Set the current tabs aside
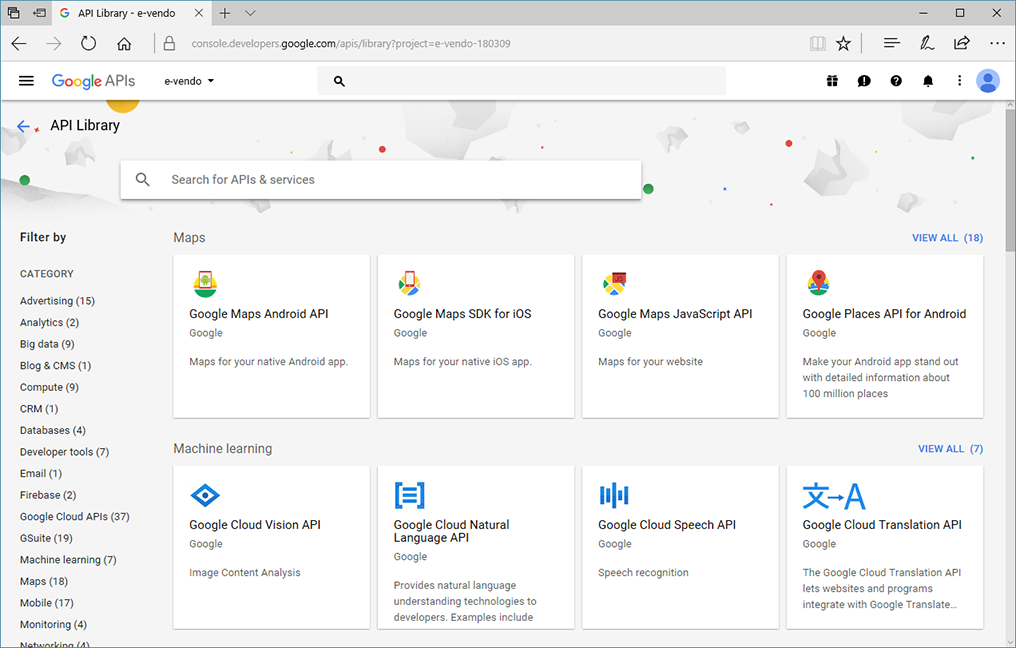This screenshot has height=648, width=1016. (x=40, y=13)
